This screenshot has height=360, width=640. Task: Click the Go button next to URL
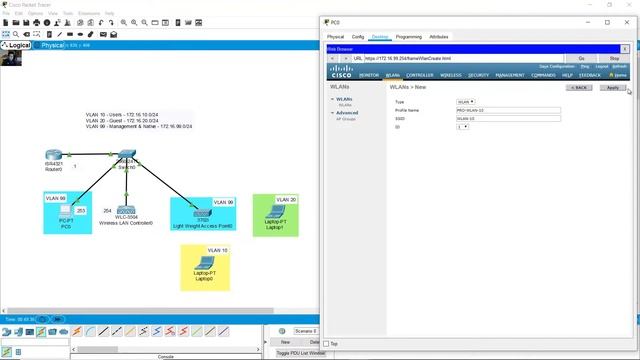point(581,58)
